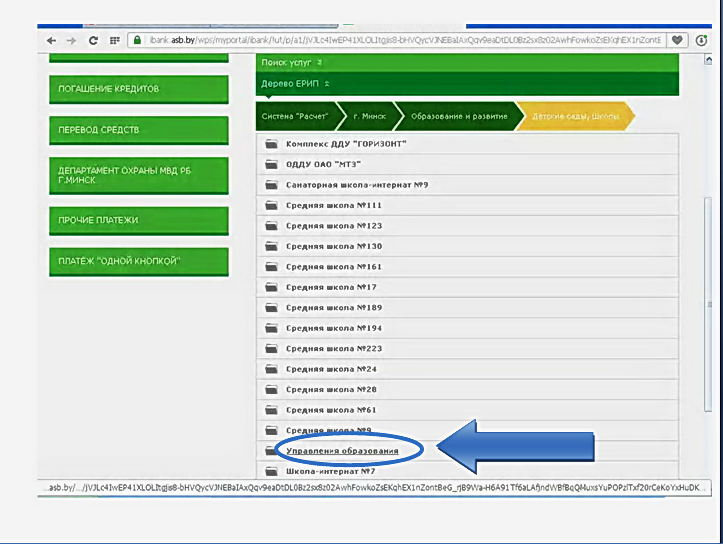Go to the г. Минск breadcrumb
Viewport: 723px width, 544px height.
367,116
